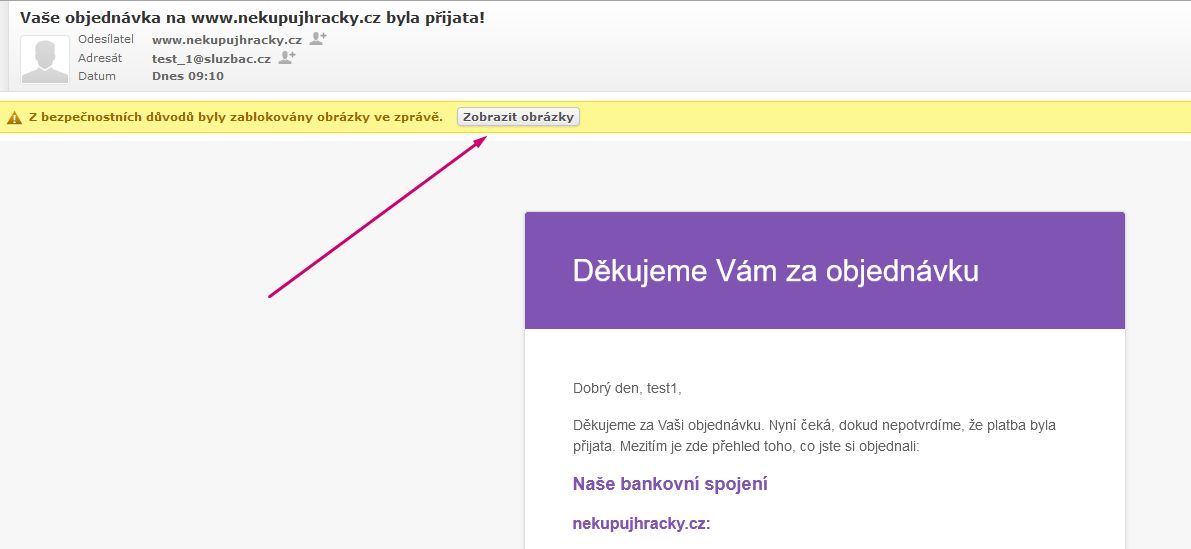Click the Datum field label
This screenshot has width=1191, height=549.
click(97, 76)
